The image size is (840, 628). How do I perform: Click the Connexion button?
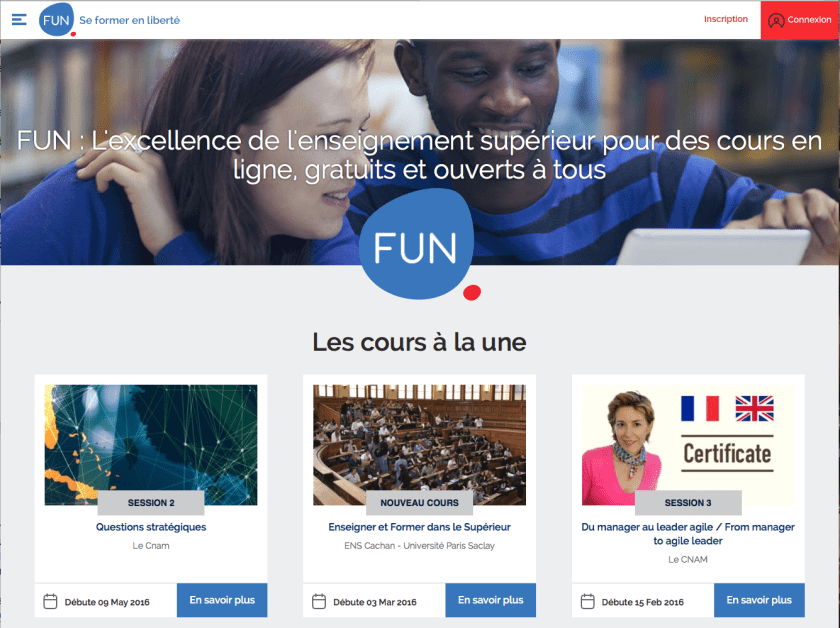click(800, 20)
